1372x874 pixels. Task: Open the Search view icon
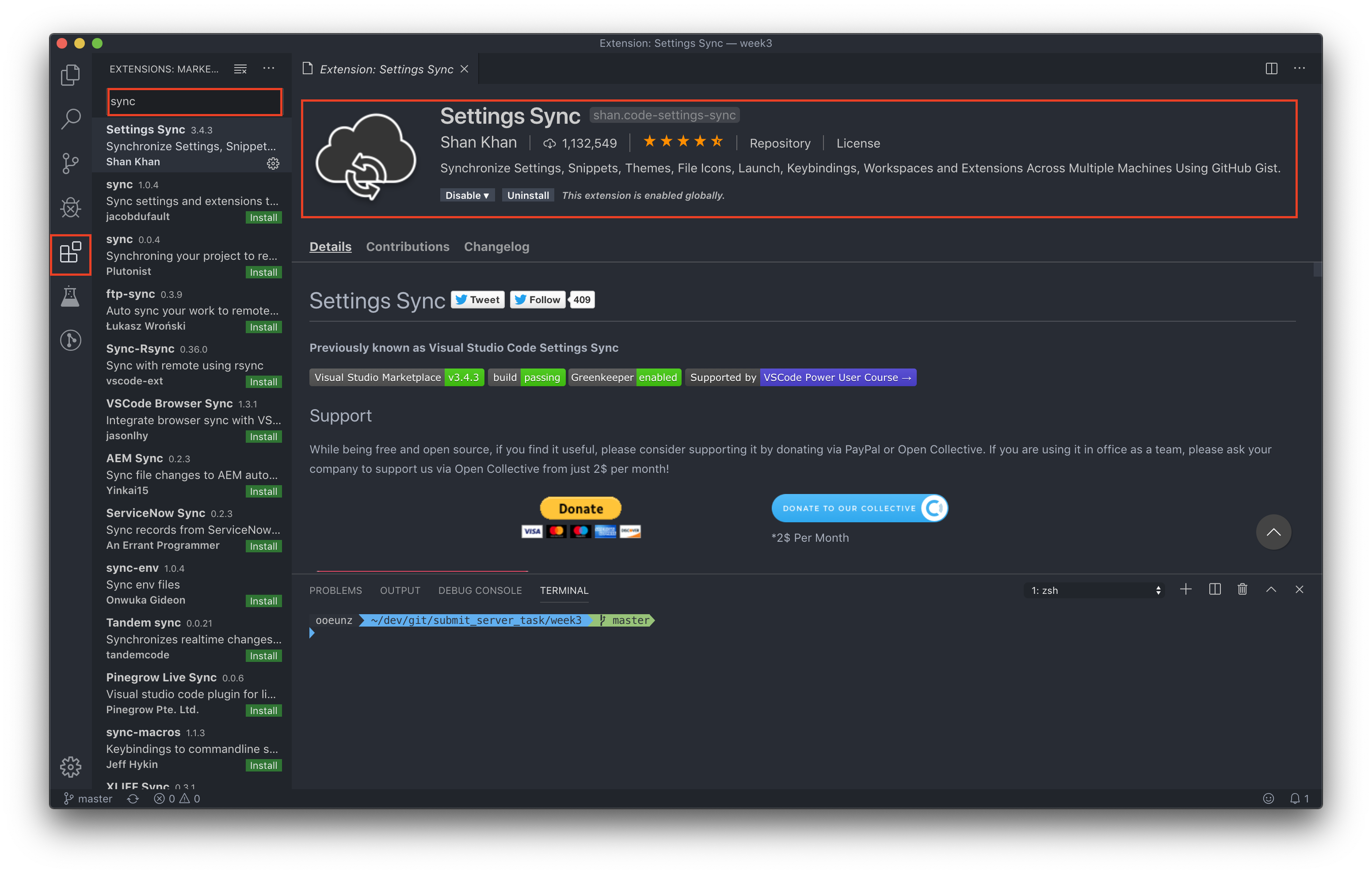click(x=70, y=119)
